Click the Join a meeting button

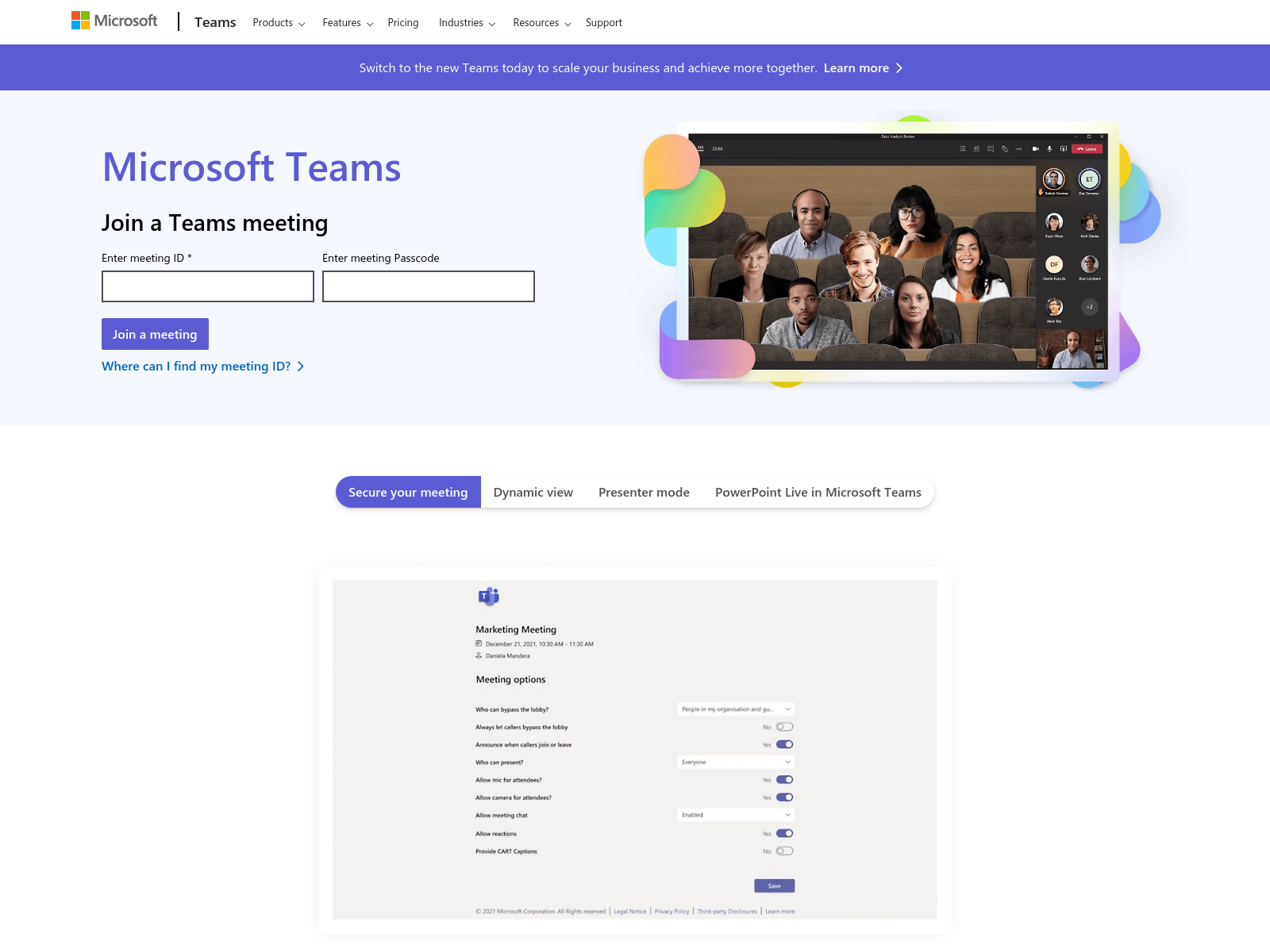pos(155,334)
